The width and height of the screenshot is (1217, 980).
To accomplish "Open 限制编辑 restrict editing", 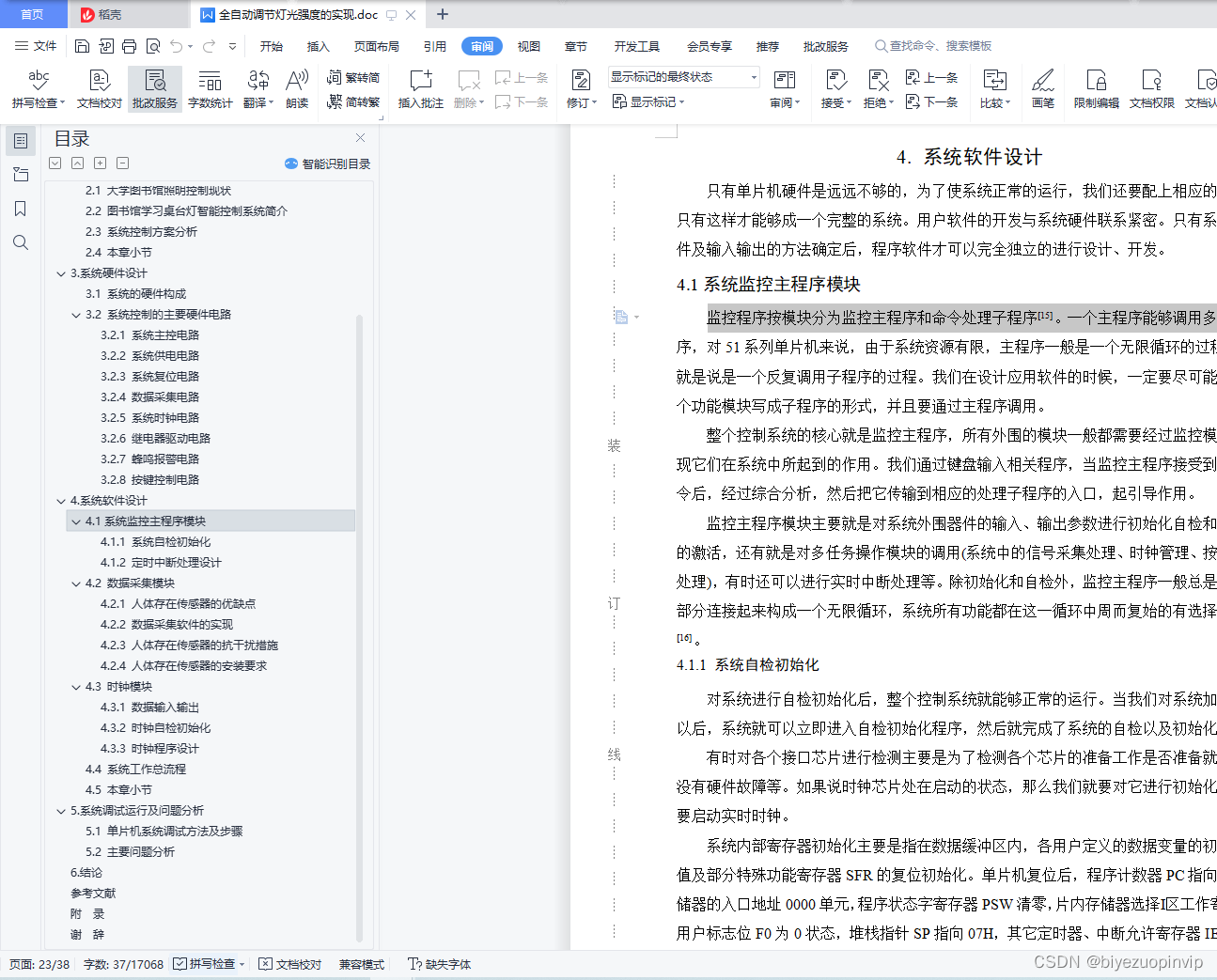I will [1096, 89].
